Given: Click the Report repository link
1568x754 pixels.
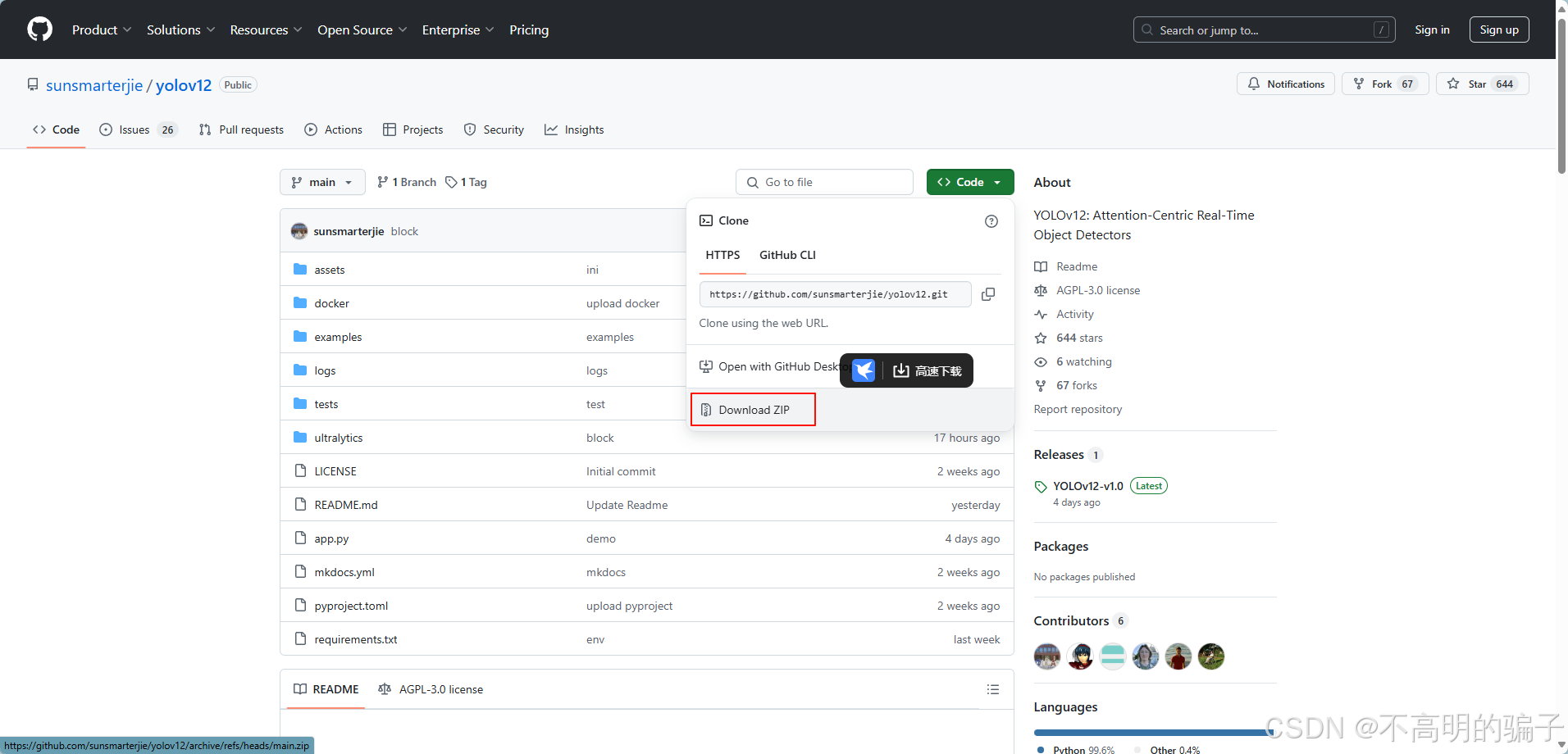Looking at the screenshot, I should point(1078,409).
